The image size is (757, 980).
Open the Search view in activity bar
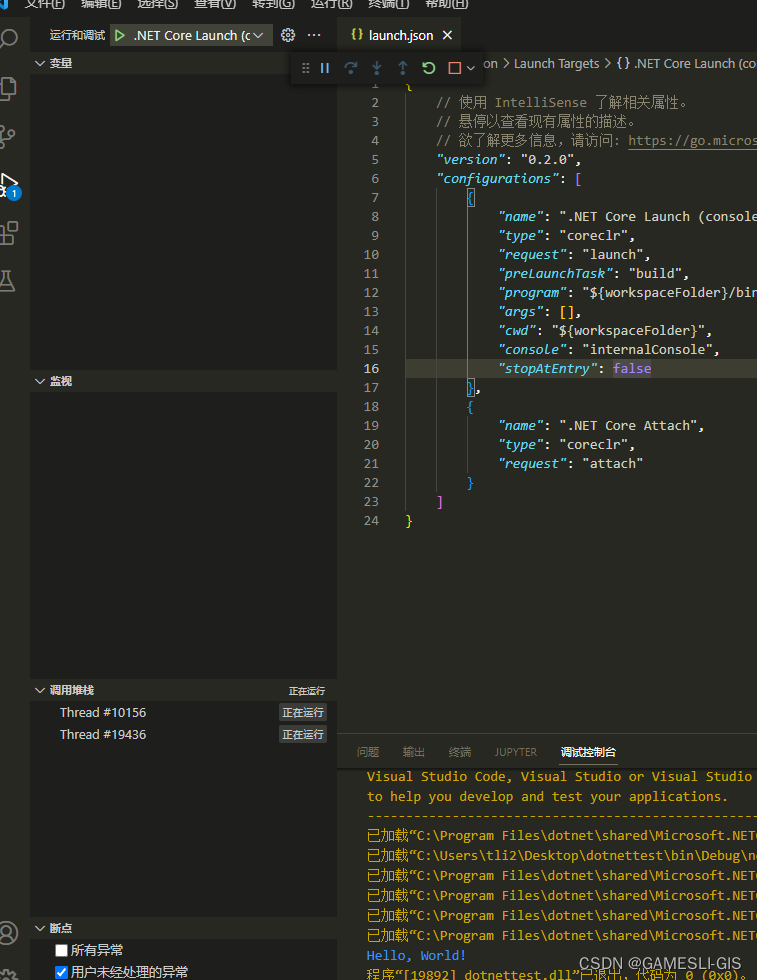pos(8,39)
